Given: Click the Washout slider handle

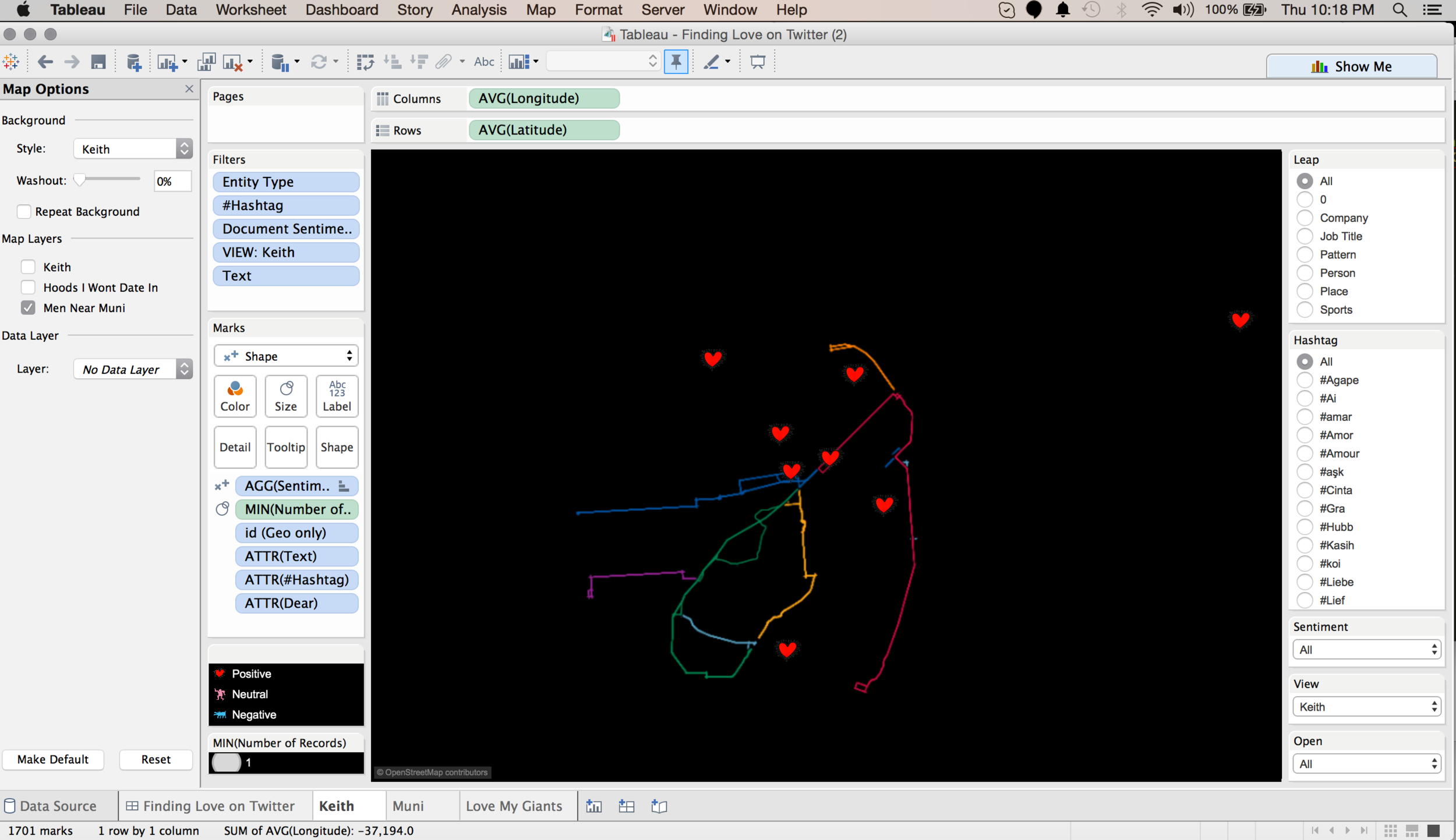Looking at the screenshot, I should click(x=80, y=180).
